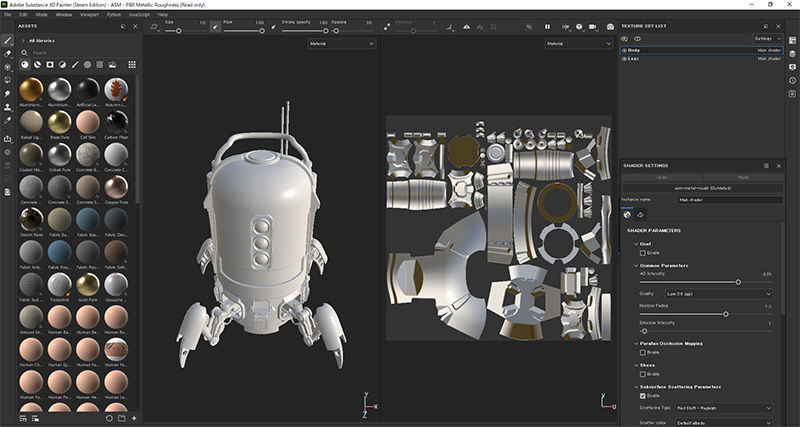Pause rendering with the pause icon
Image resolution: width=800 pixels, height=427 pixels.
click(x=547, y=26)
